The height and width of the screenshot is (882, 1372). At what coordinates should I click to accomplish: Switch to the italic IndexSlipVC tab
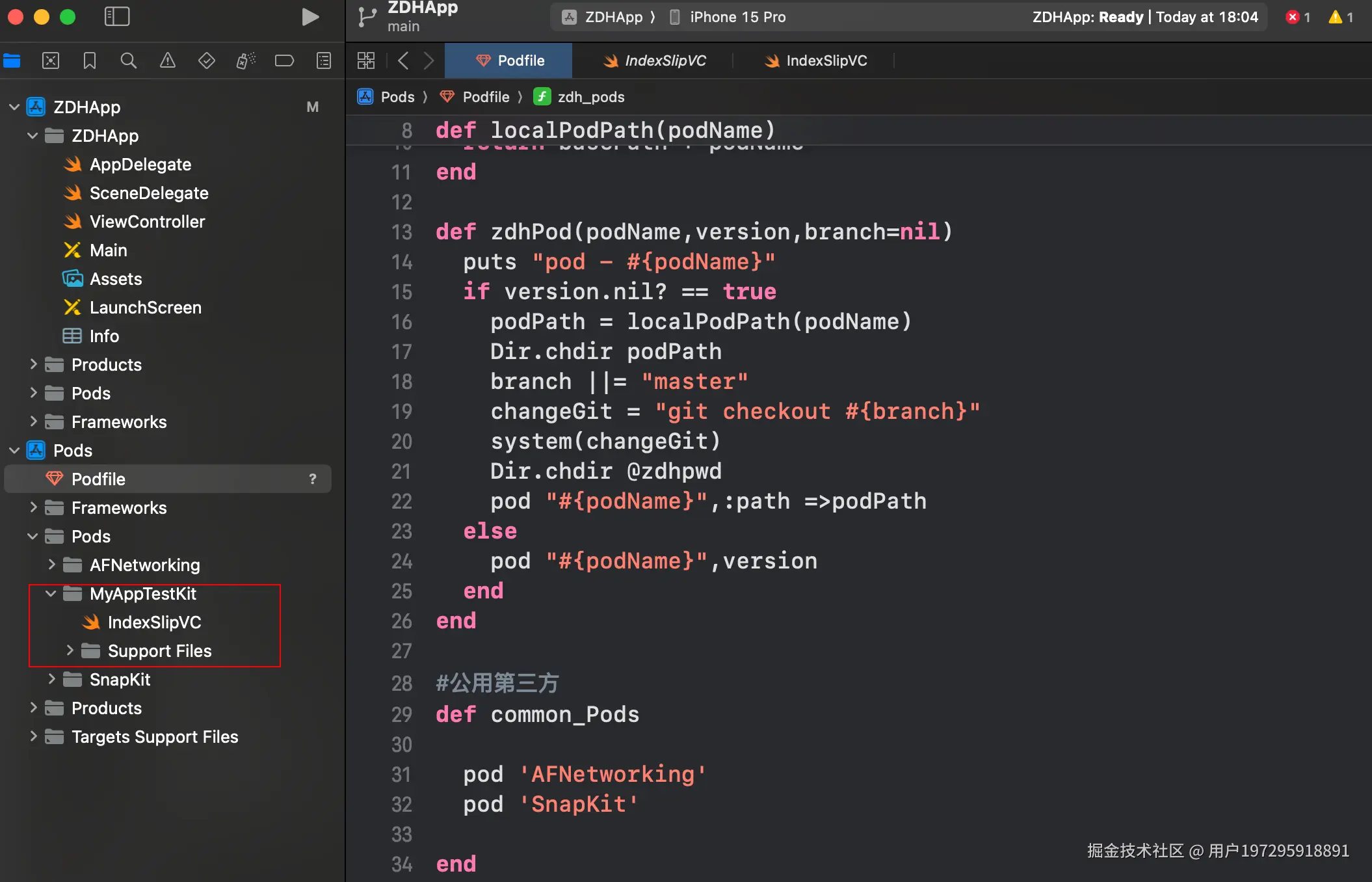pyautogui.click(x=653, y=60)
